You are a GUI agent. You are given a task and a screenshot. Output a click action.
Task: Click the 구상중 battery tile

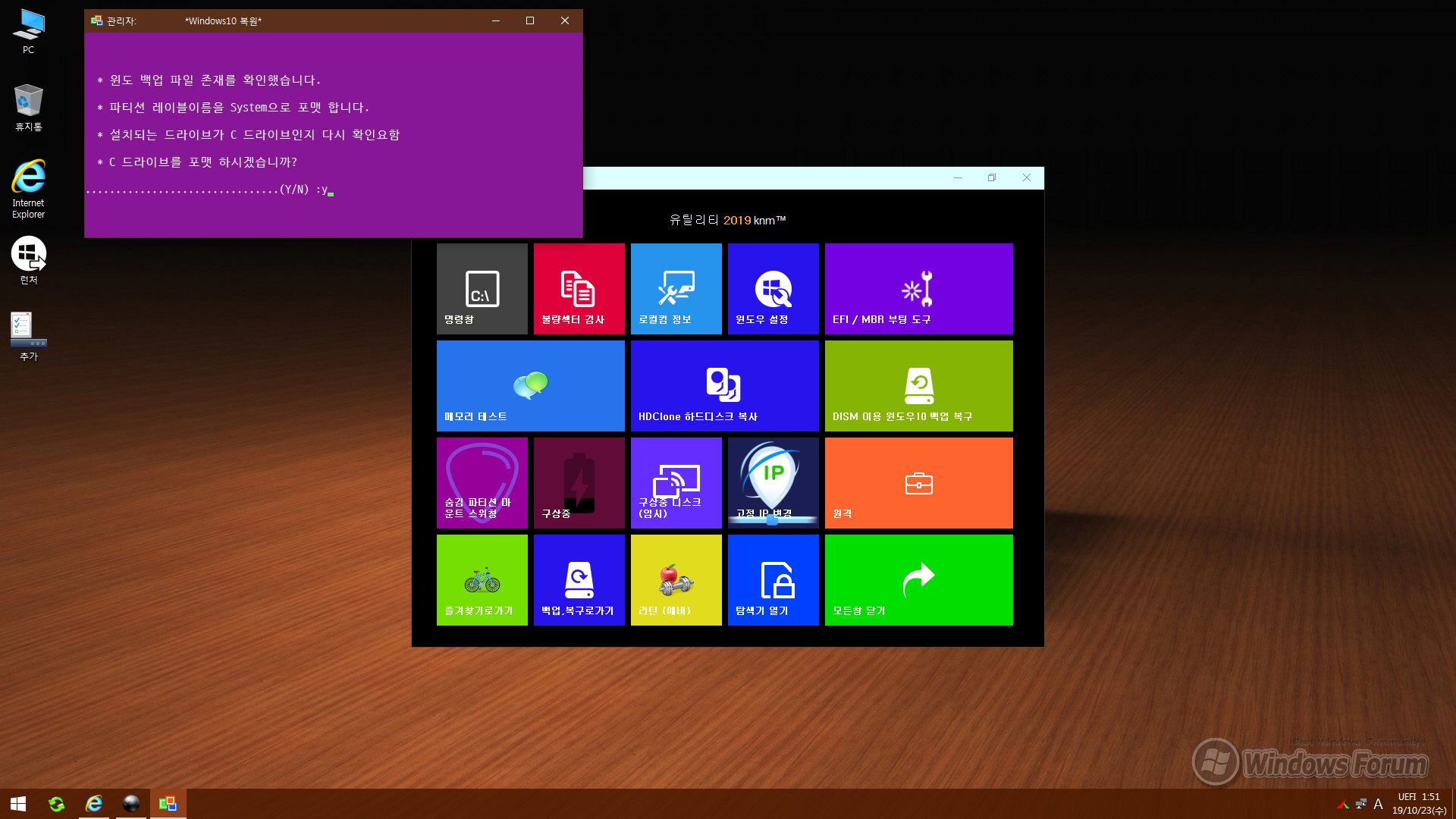pos(579,483)
